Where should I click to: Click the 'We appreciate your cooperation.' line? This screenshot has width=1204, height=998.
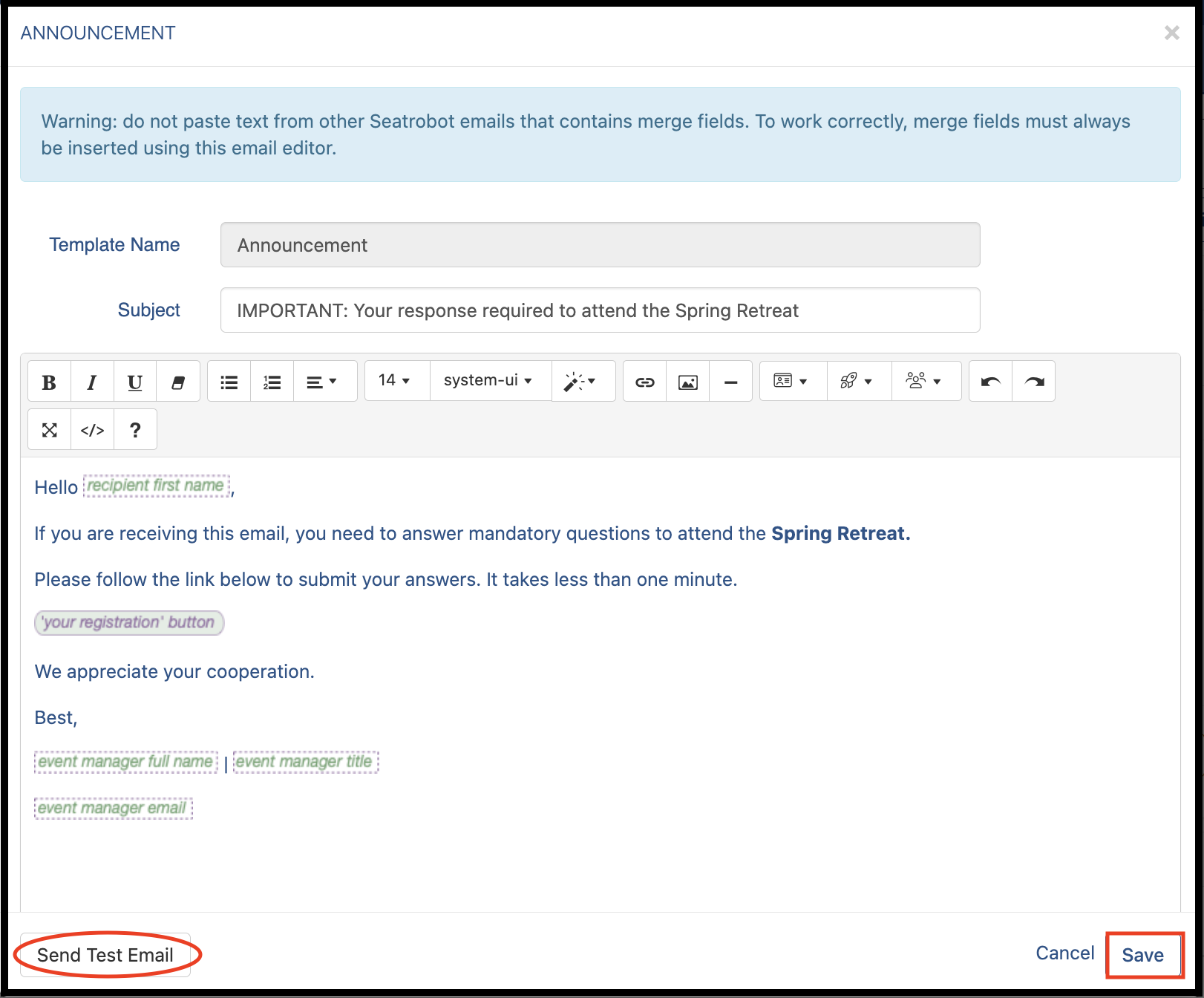[x=174, y=671]
